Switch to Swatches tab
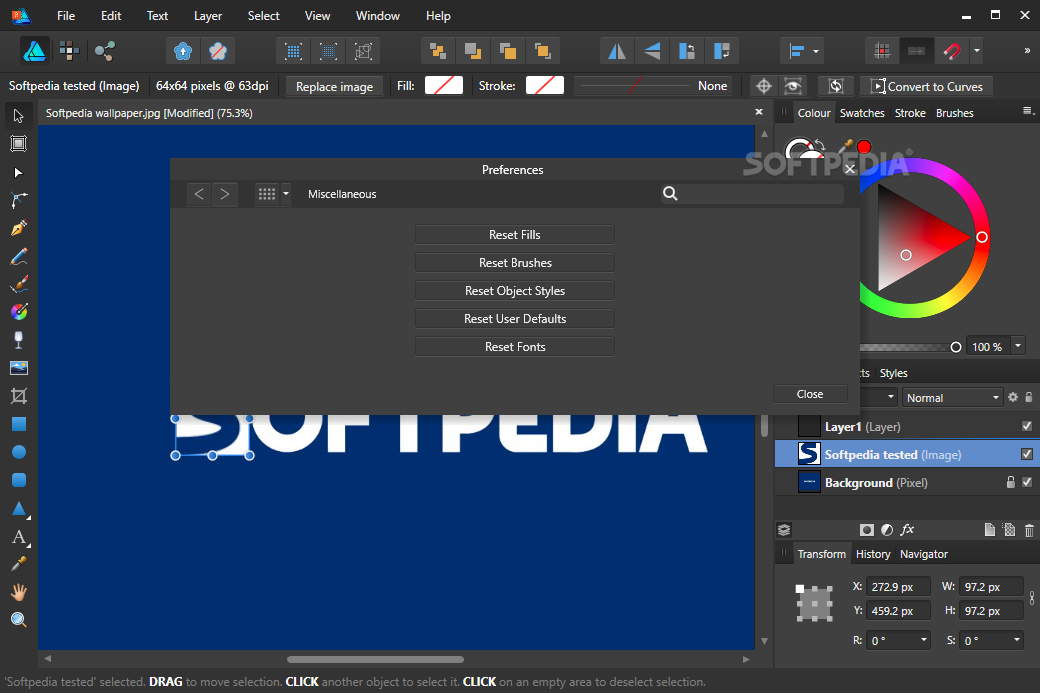The image size is (1040, 693). [x=862, y=113]
